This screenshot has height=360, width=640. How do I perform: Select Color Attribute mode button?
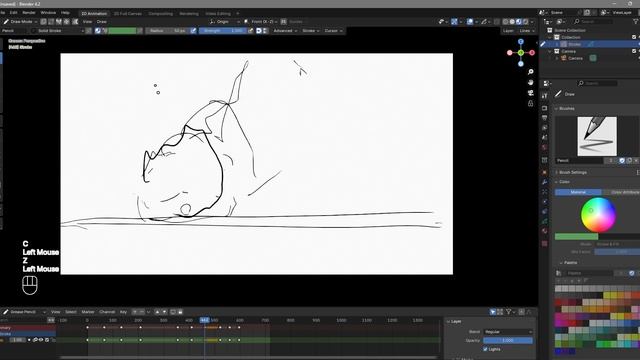coord(621,192)
